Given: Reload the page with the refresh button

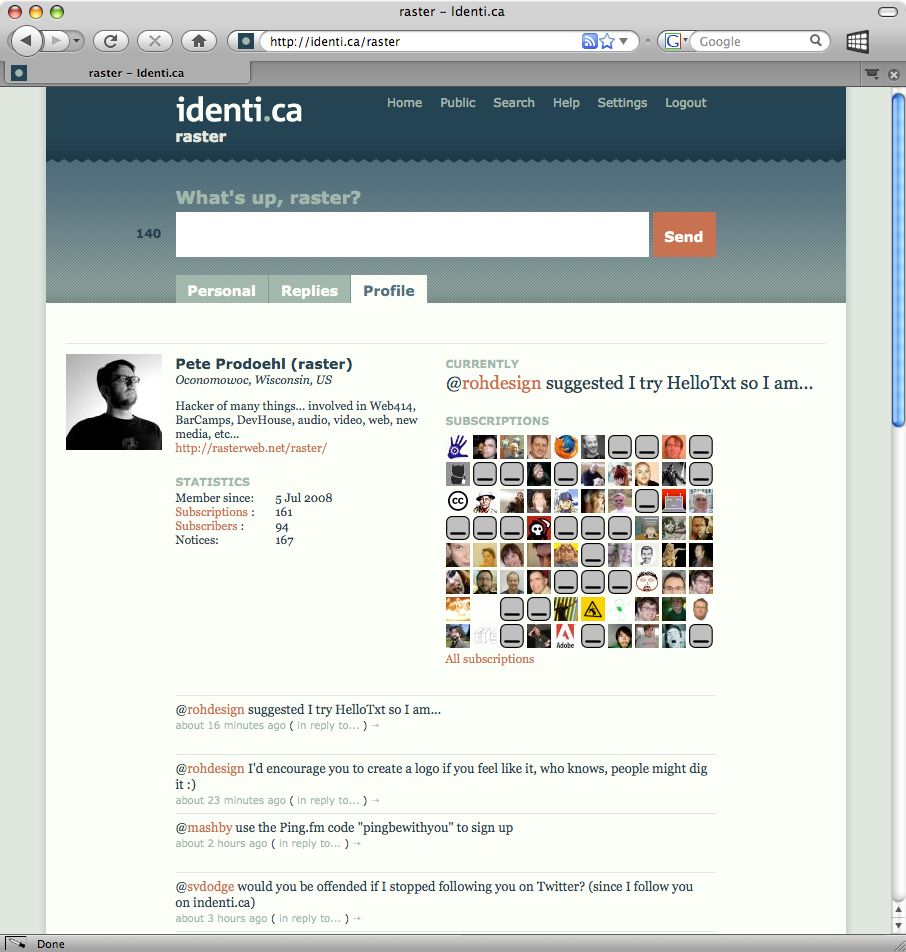Looking at the screenshot, I should (111, 41).
